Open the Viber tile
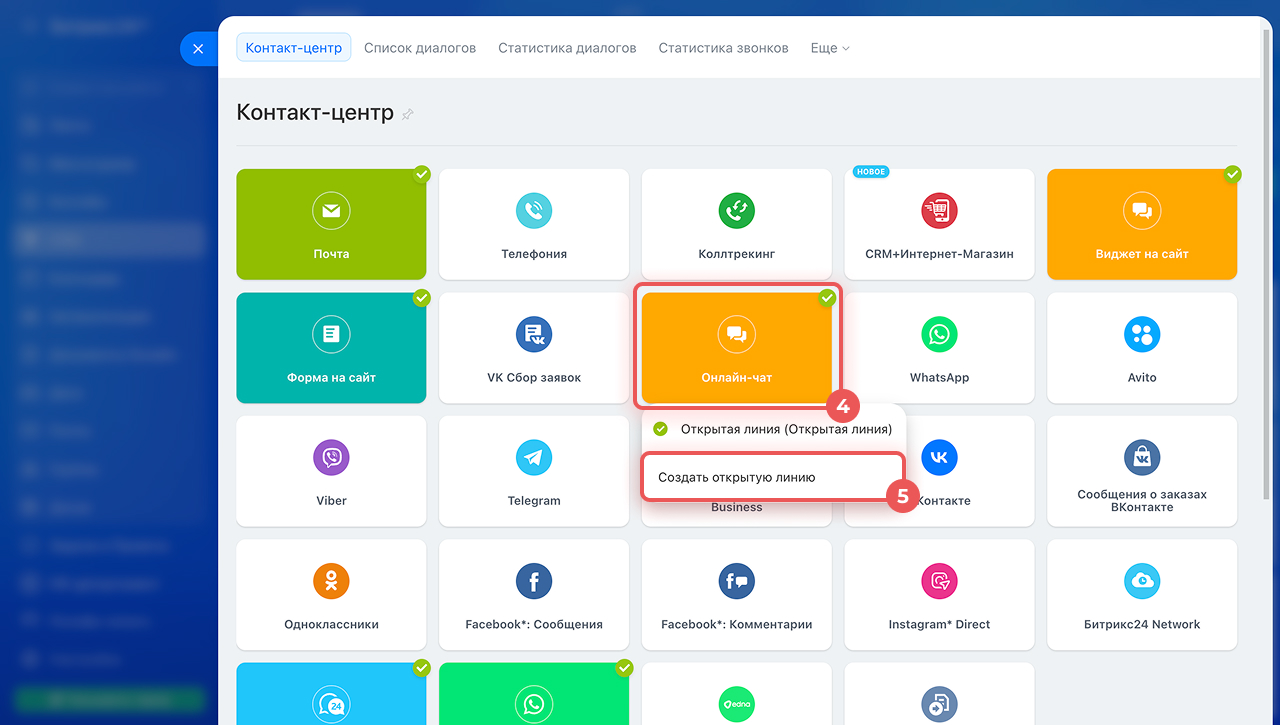This screenshot has height=725, width=1280. point(331,471)
